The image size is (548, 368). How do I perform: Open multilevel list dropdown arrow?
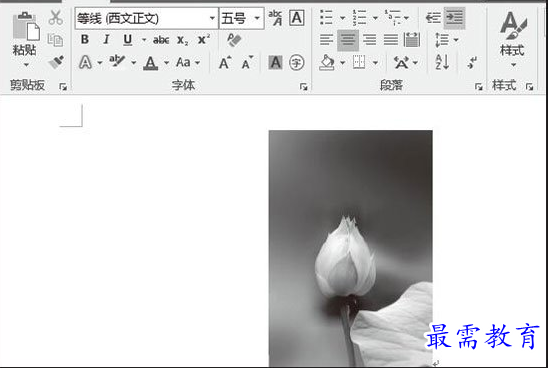click(x=406, y=18)
